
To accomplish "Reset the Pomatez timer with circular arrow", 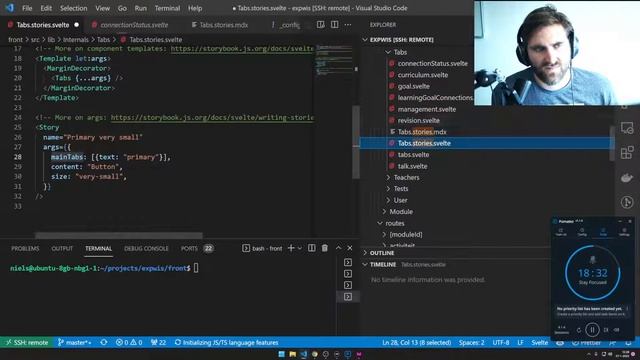I will click(x=579, y=330).
